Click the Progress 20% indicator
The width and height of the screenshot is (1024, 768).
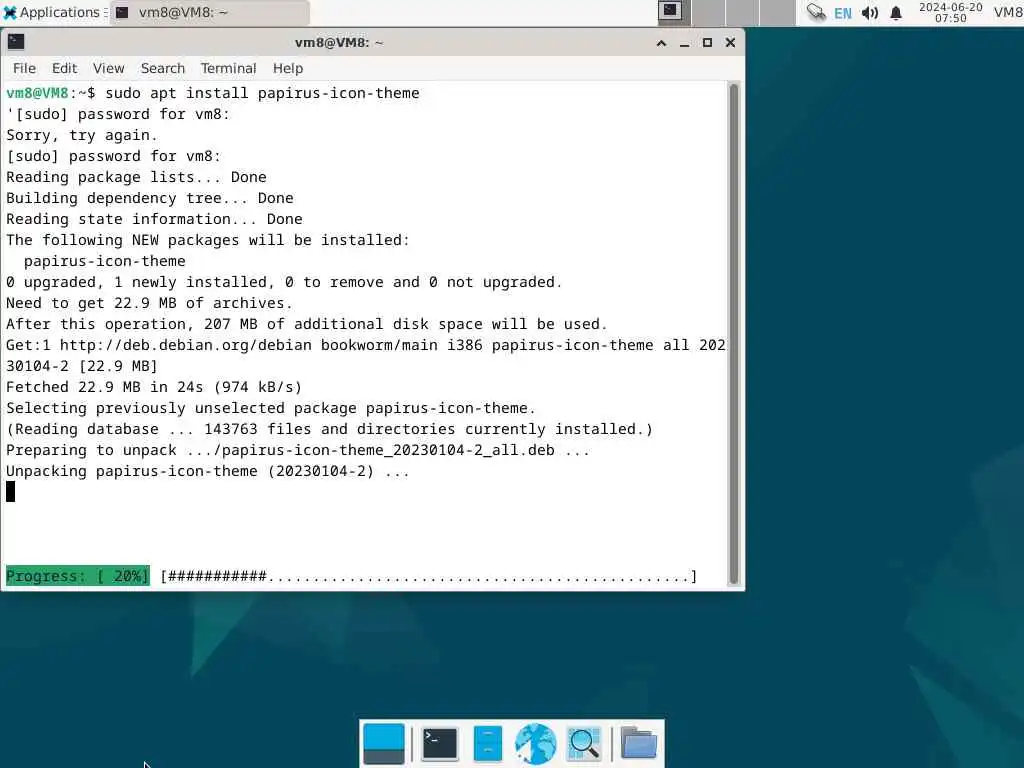pos(77,576)
